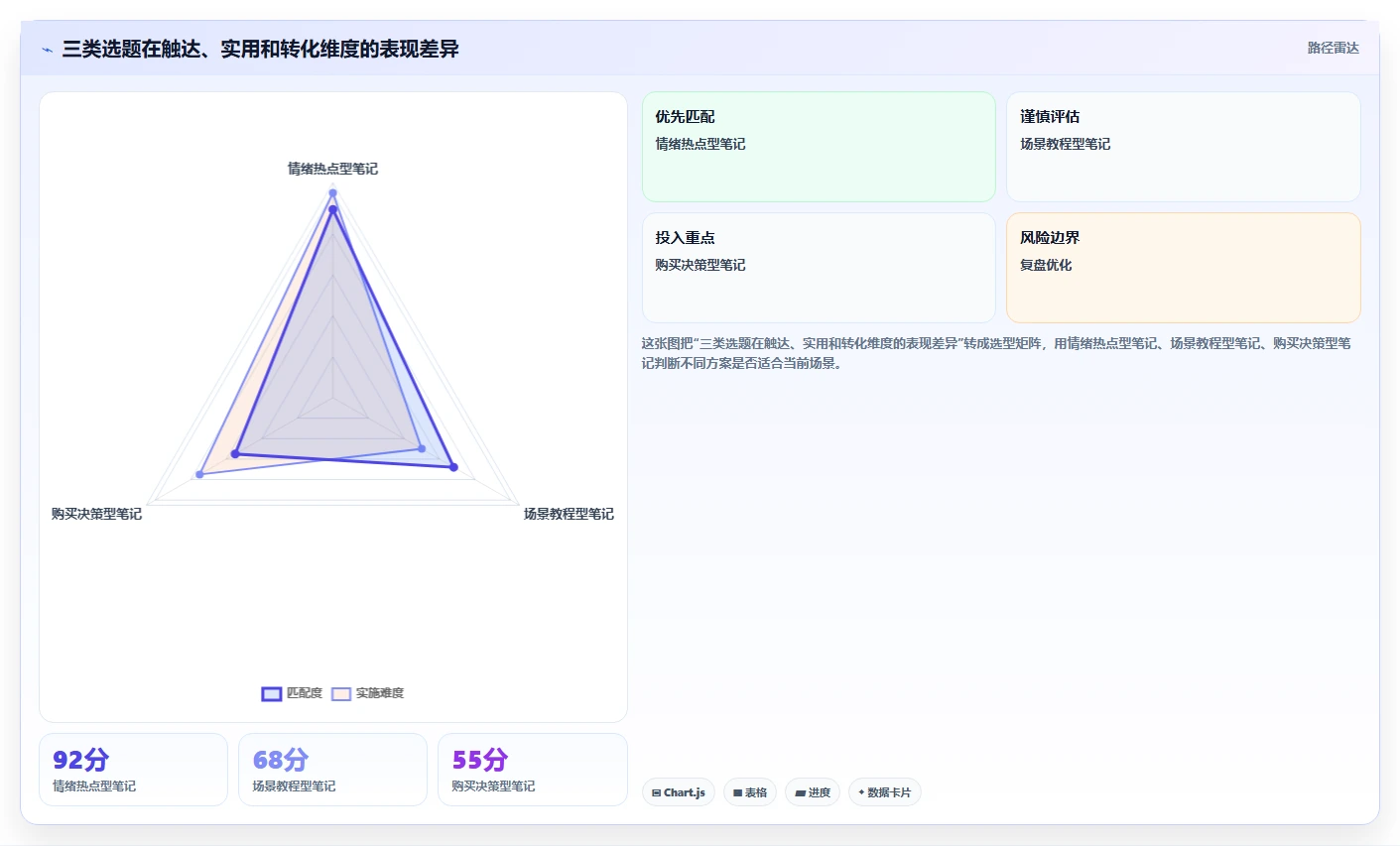
Task: Click the Chart.js chip icon
Action: 657,793
